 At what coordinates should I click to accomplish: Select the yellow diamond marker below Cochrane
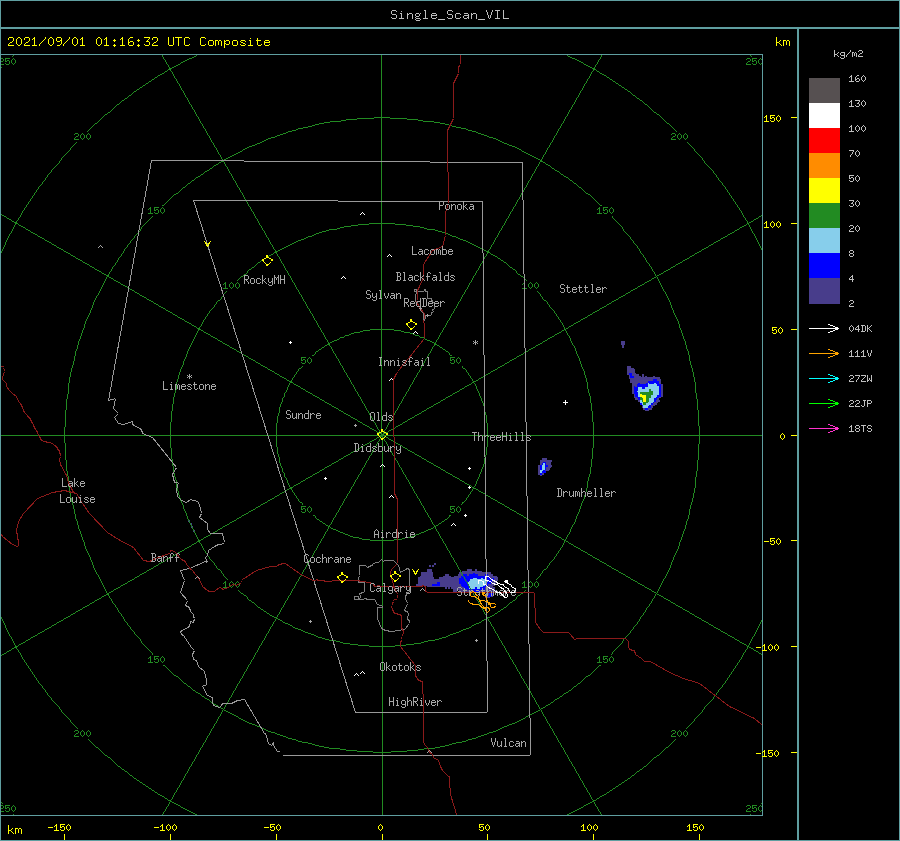tap(342, 577)
